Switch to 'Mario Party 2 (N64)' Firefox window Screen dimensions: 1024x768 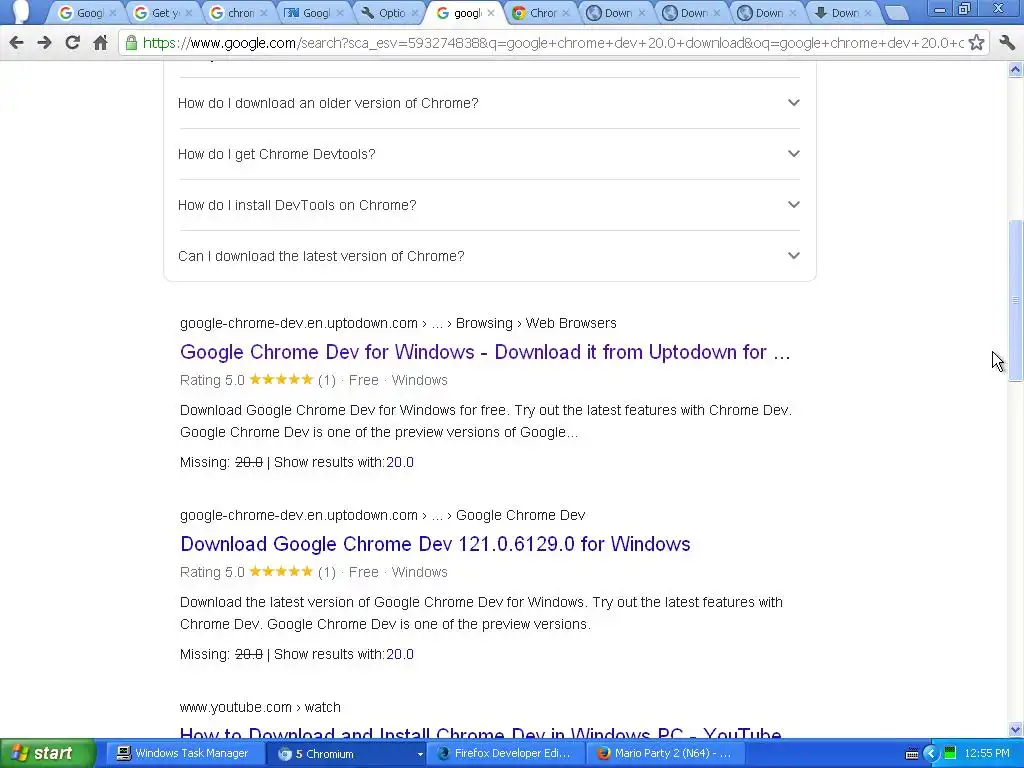pos(664,754)
